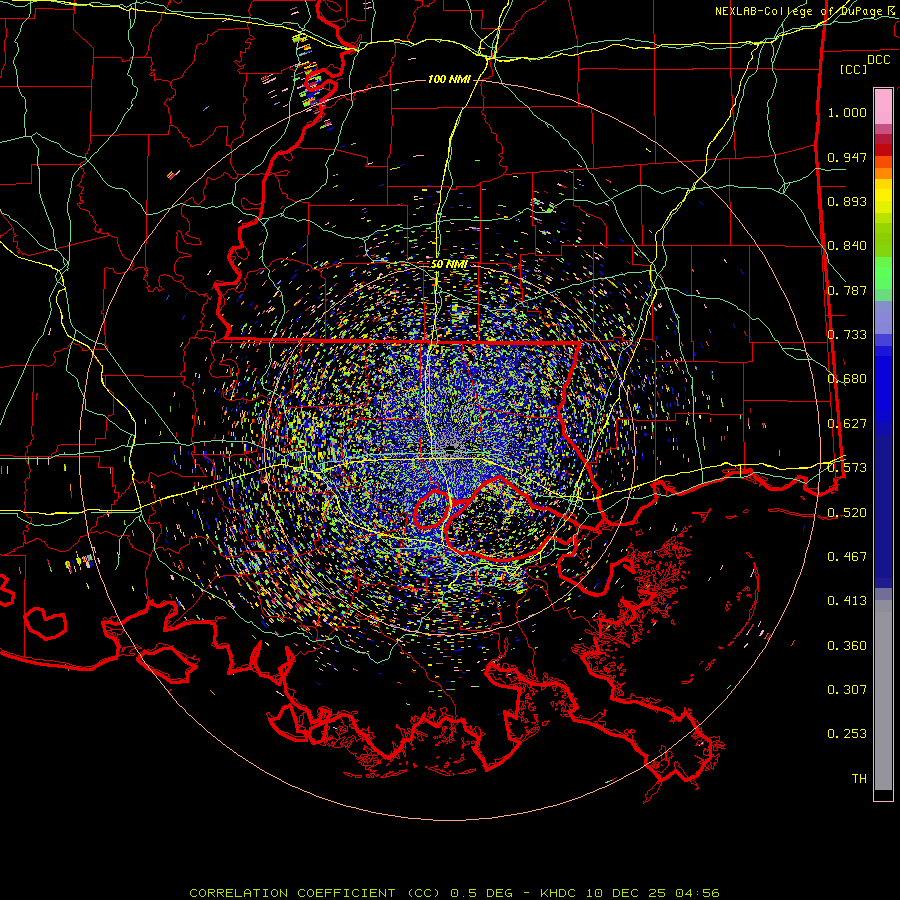Click the 0.467 scale value
This screenshot has height=900, width=900.
[x=847, y=557]
